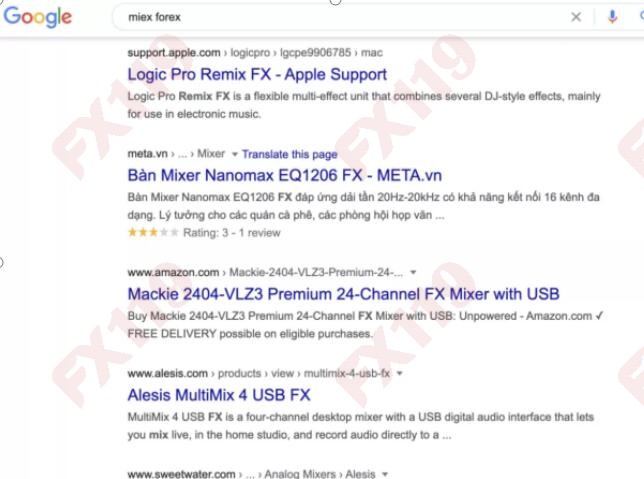This screenshot has height=479, width=644.
Task: Start voice search with the microphone icon
Action: click(x=612, y=17)
